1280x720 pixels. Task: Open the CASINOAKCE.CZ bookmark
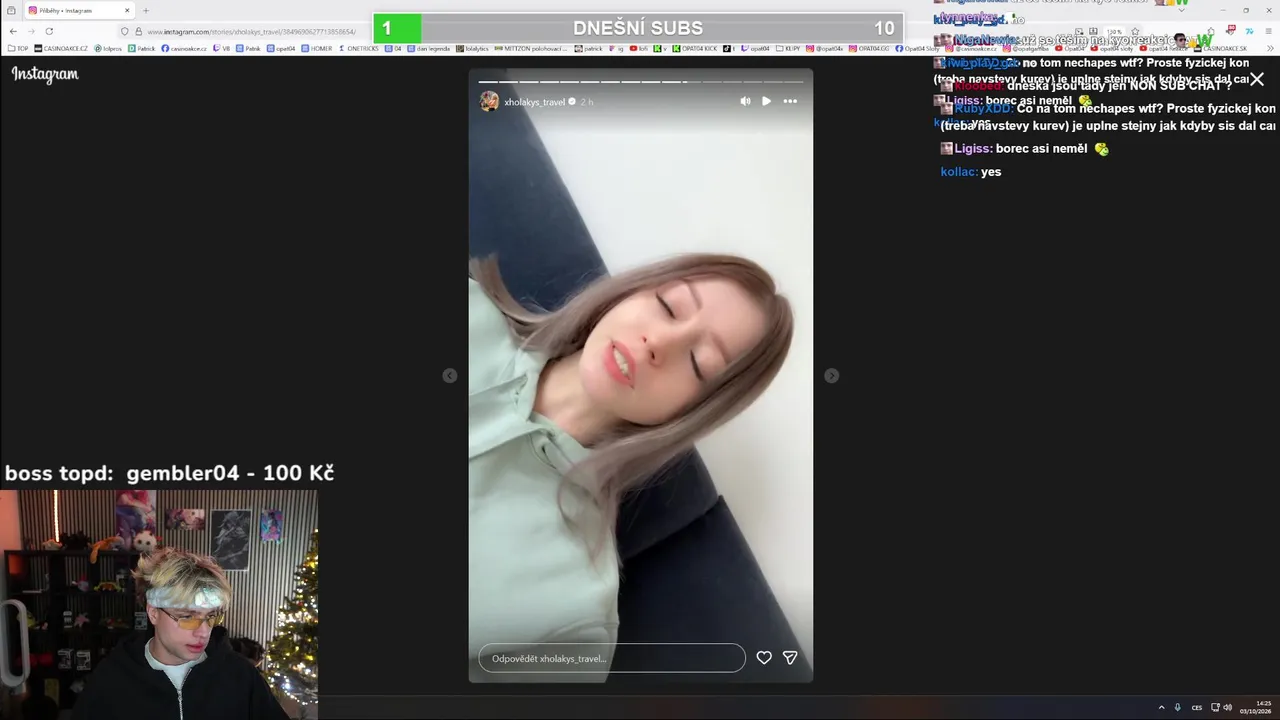point(60,48)
